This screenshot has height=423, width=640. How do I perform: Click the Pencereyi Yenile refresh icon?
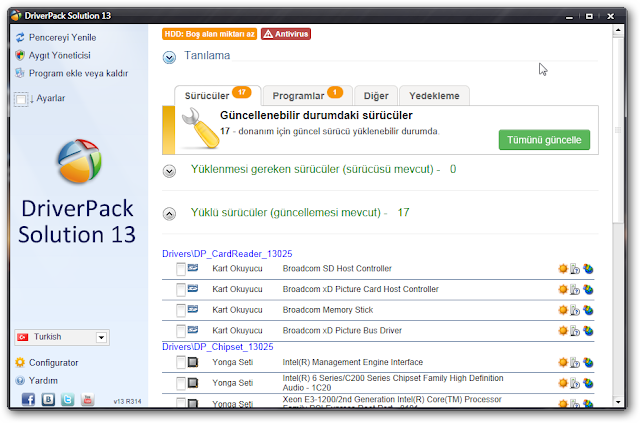(20, 38)
